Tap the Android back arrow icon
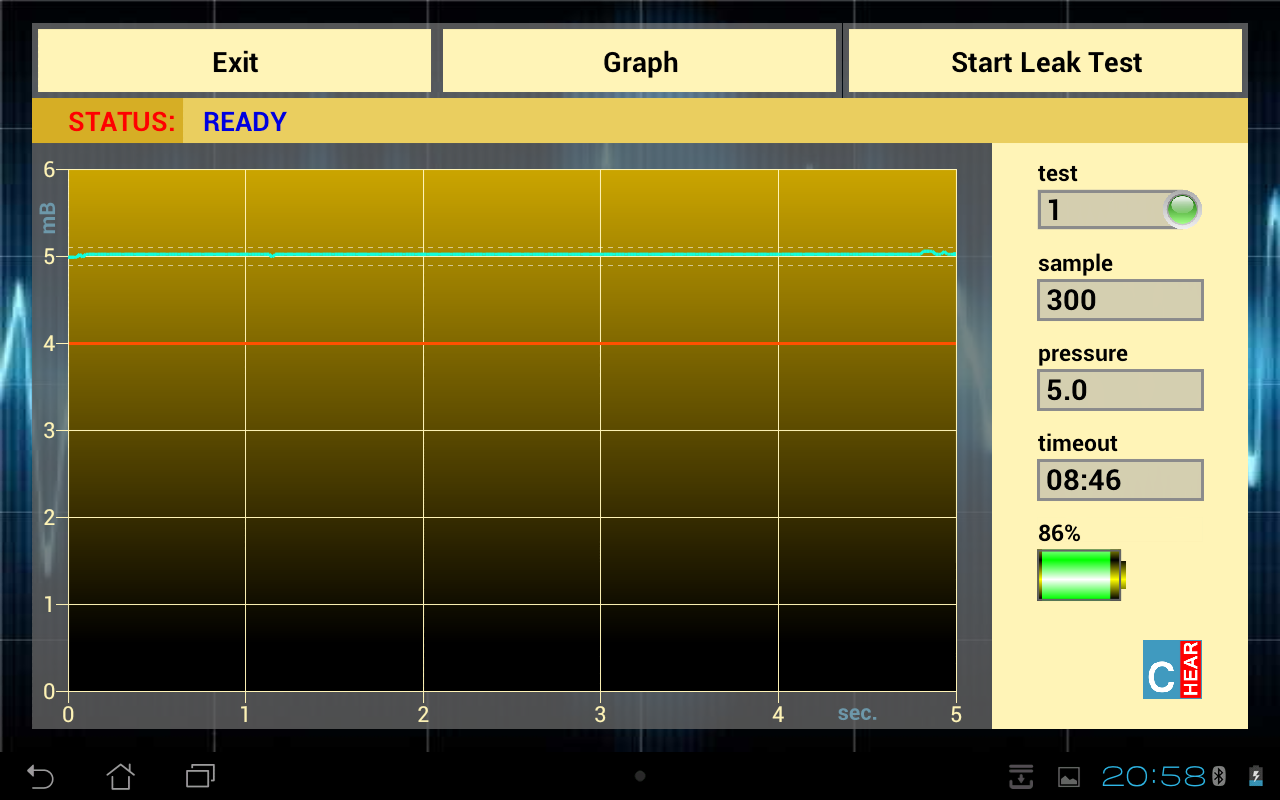The width and height of the screenshot is (1280, 800). [40, 776]
